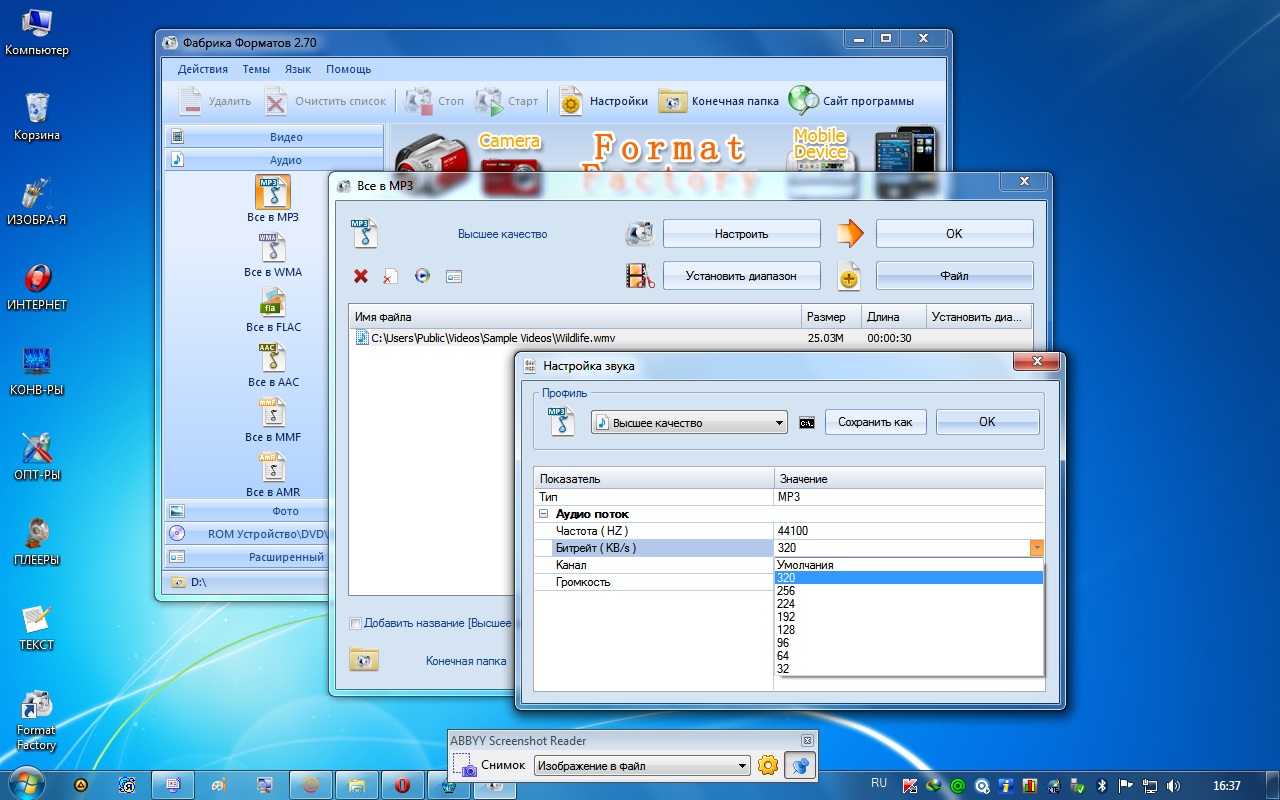
Task: Open the Format Factory desktop shortcut
Action: pos(37,720)
